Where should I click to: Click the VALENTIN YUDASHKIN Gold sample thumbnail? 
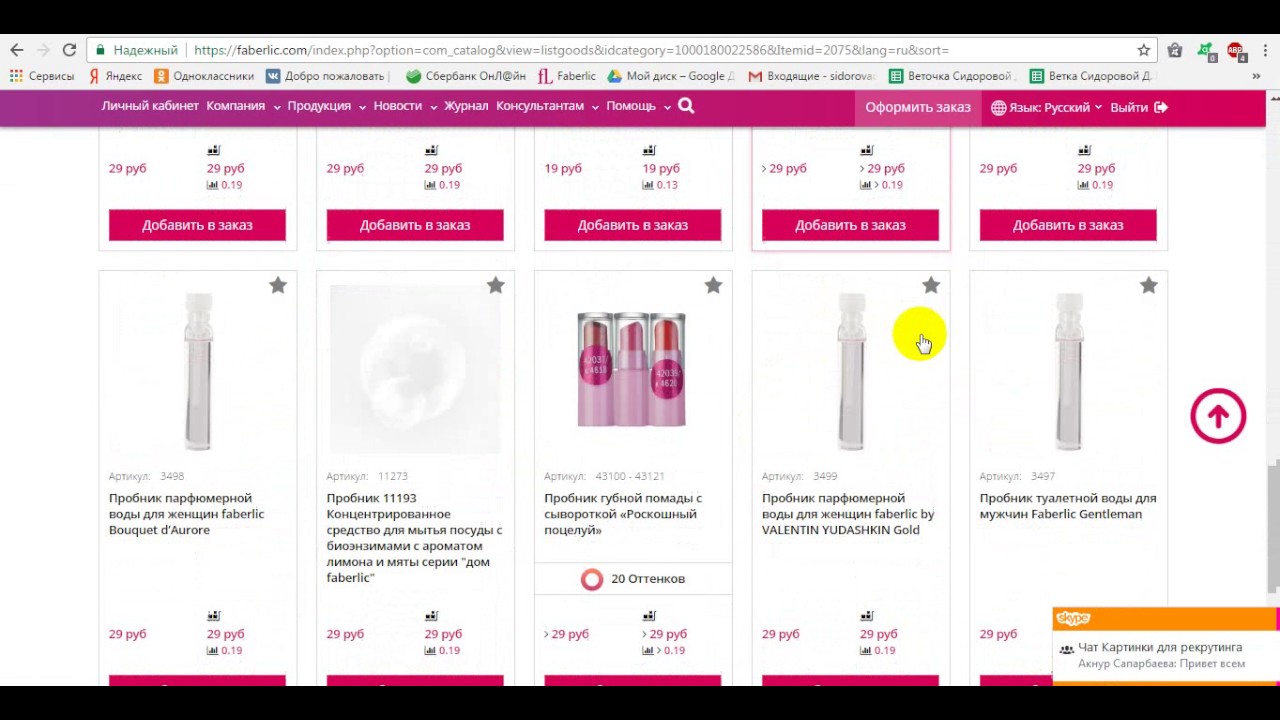[x=851, y=370]
